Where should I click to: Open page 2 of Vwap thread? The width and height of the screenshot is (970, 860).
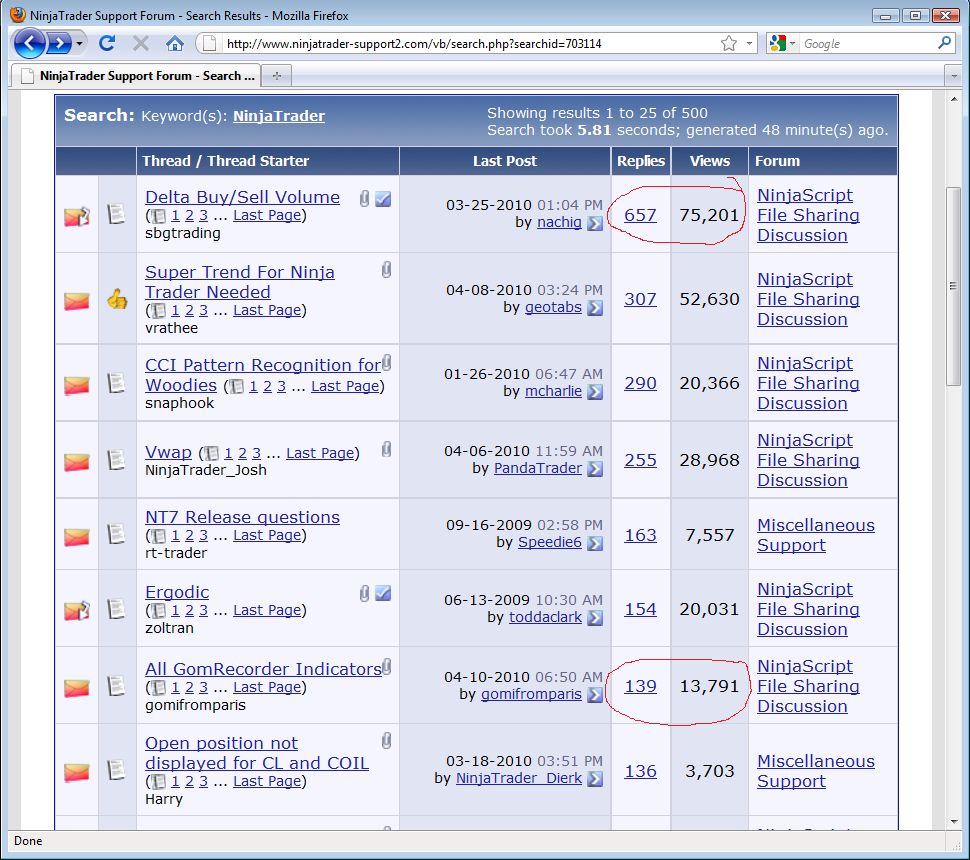pos(242,453)
